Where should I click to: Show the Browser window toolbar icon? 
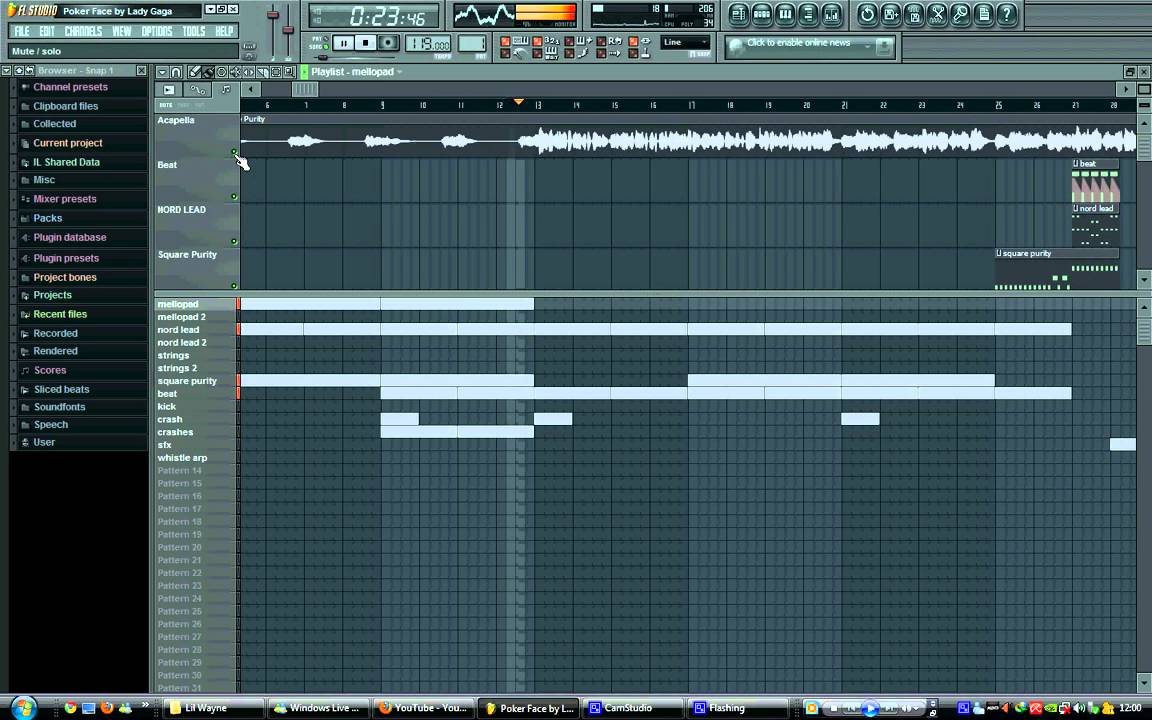808,14
